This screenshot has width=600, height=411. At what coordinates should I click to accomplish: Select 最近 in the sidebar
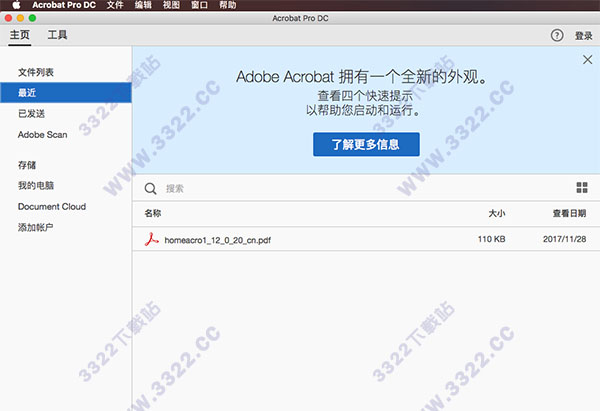[x=66, y=93]
